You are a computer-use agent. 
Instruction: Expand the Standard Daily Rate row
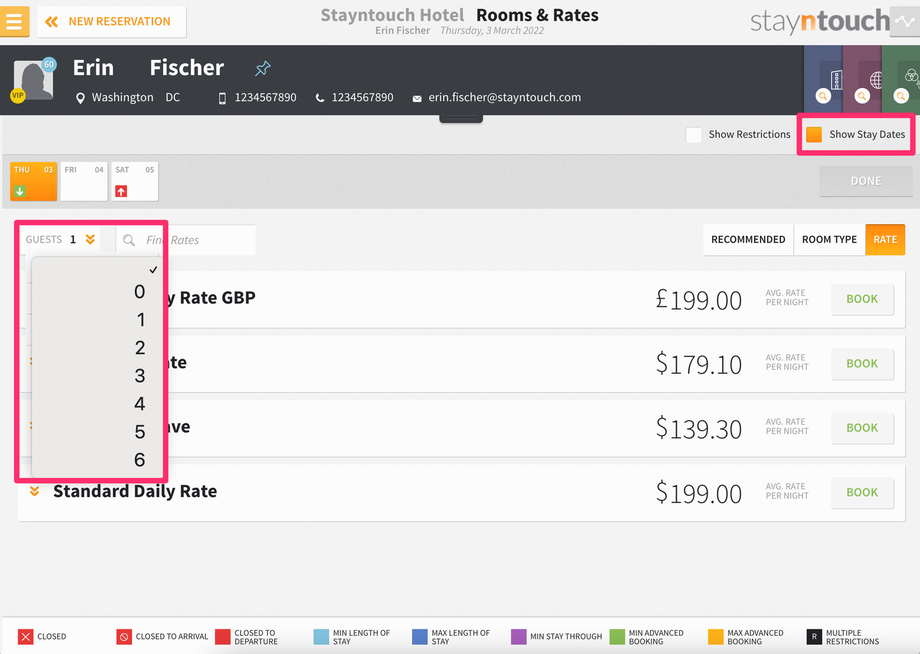click(x=35, y=492)
